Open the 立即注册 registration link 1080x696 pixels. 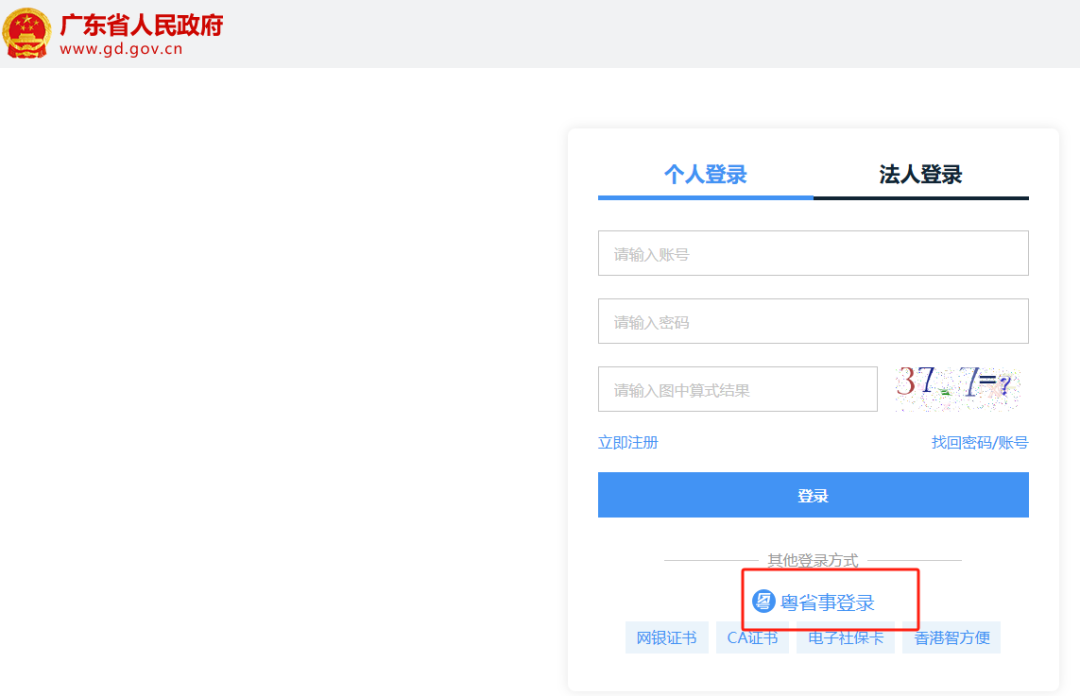tap(627, 441)
